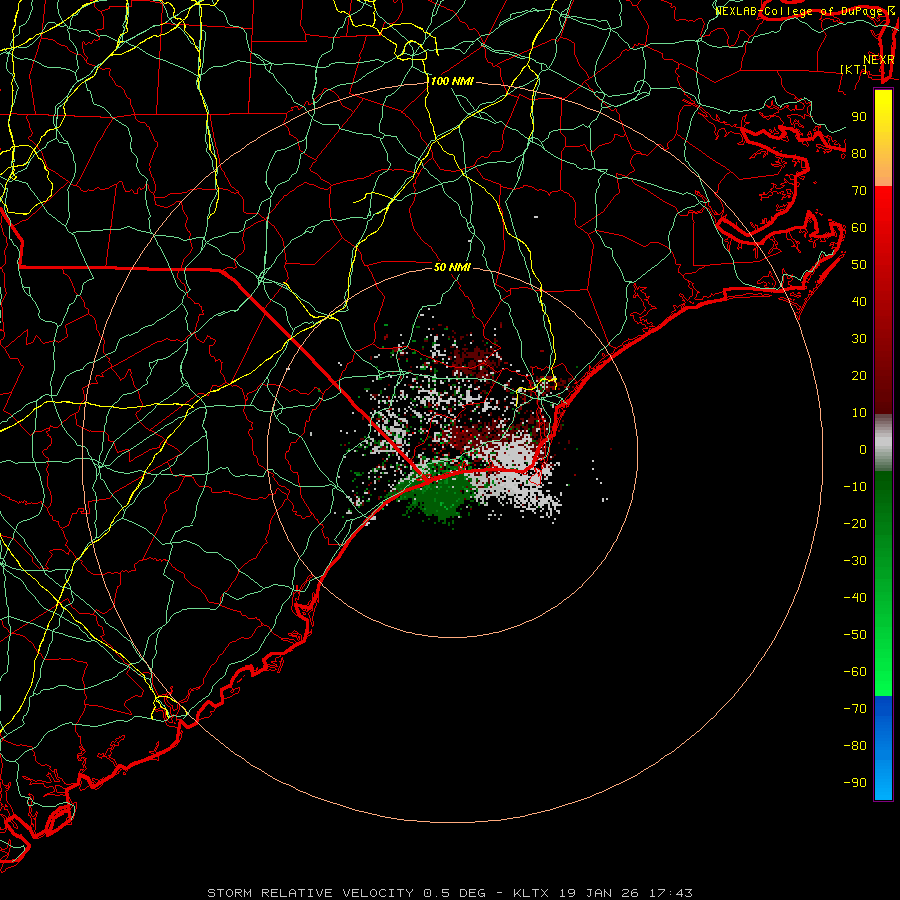Viewport: 900px width, 900px height.
Task: Click the -60 velocity scale label
Action: [x=855, y=672]
